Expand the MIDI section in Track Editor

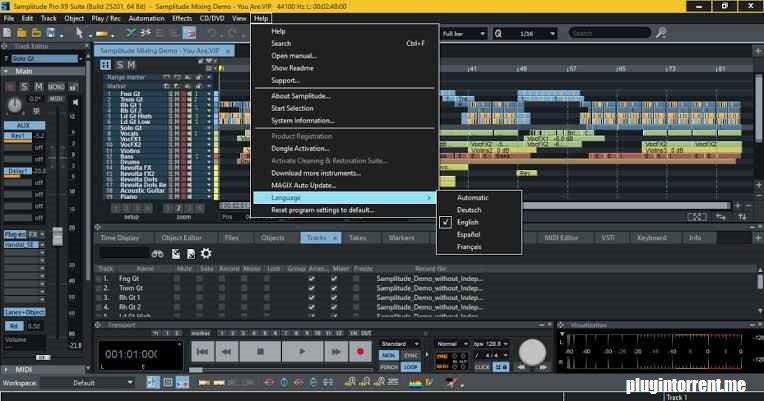tap(6, 370)
